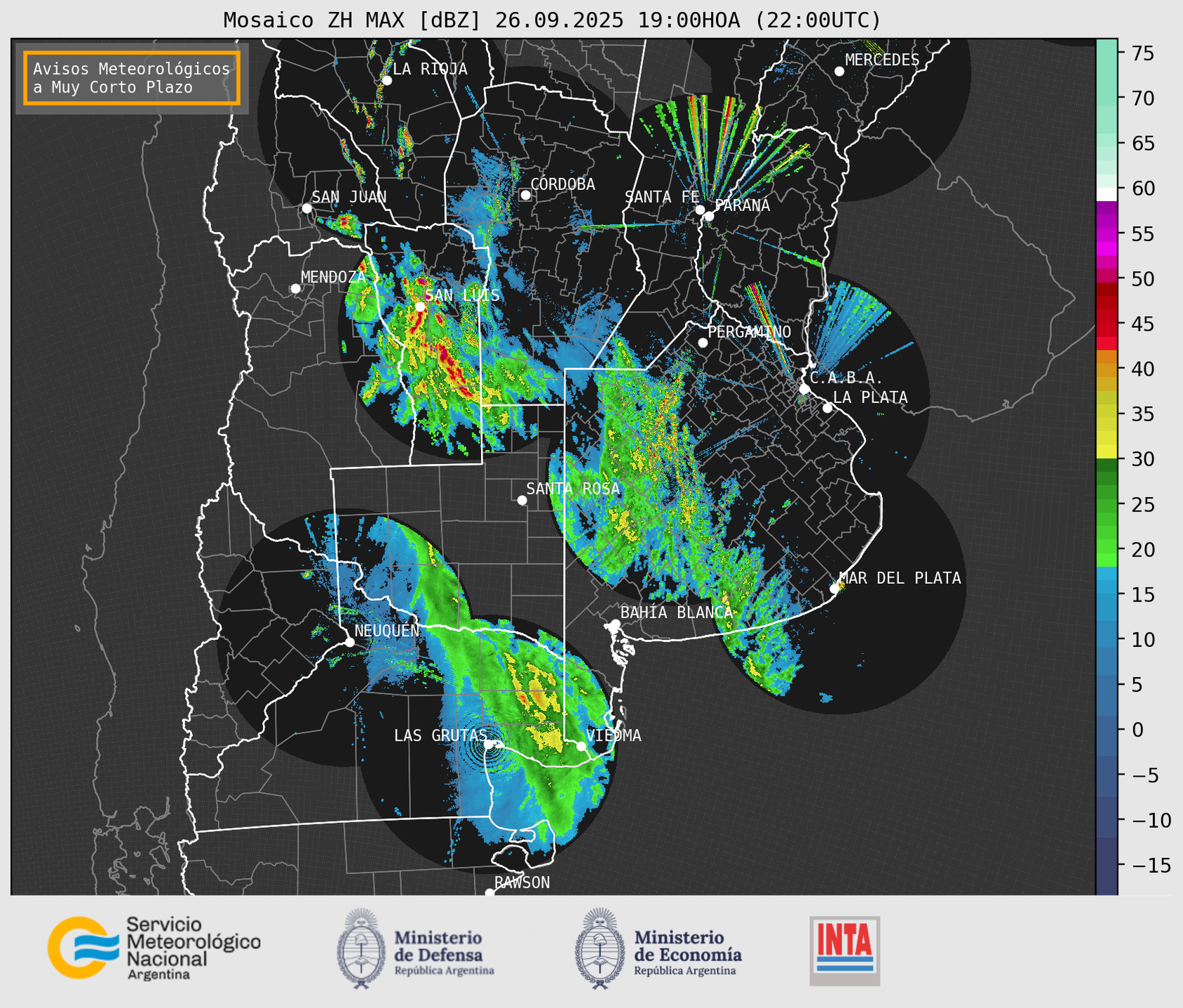Click the Ministerio de Defensa text
This screenshot has width=1183, height=1008.
[445, 952]
